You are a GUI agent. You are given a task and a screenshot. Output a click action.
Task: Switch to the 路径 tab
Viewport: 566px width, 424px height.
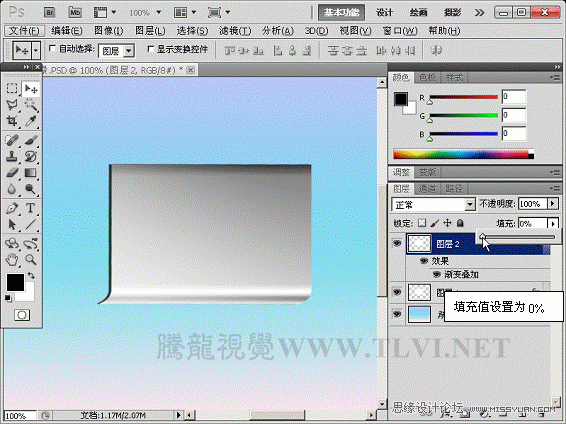point(454,188)
